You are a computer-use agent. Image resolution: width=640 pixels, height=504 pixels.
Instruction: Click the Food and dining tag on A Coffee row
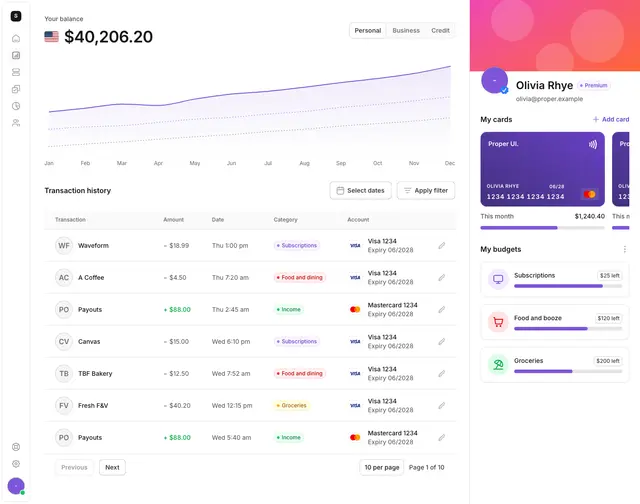[x=299, y=278]
